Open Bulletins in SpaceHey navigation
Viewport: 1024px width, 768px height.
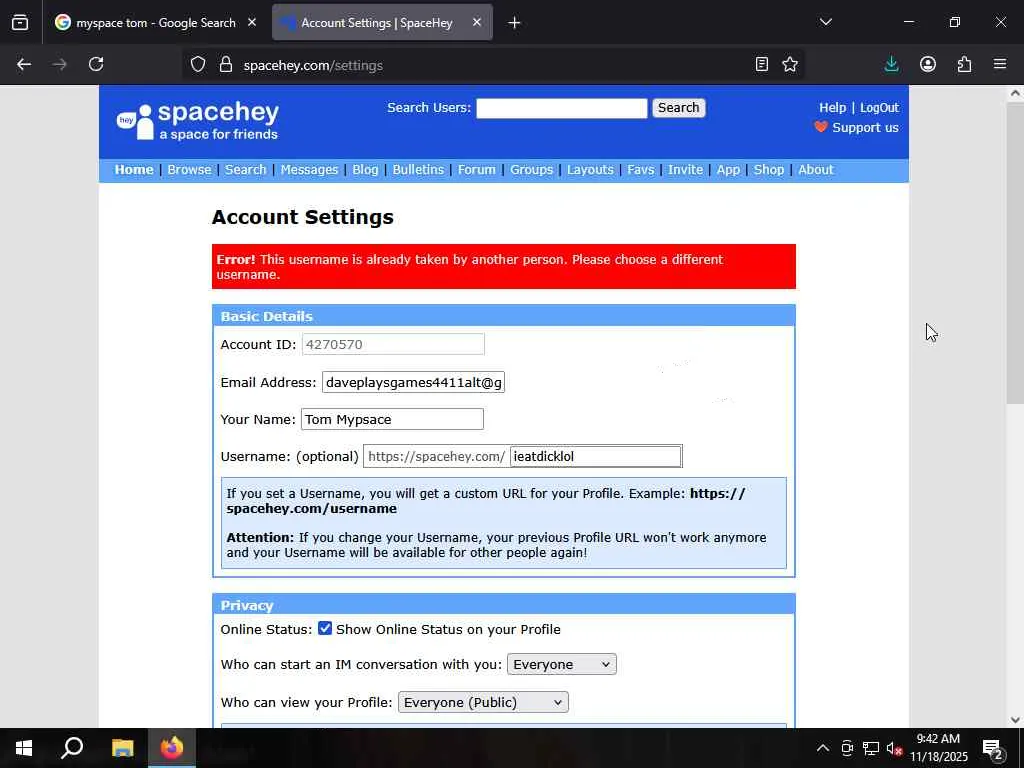pyautogui.click(x=418, y=170)
